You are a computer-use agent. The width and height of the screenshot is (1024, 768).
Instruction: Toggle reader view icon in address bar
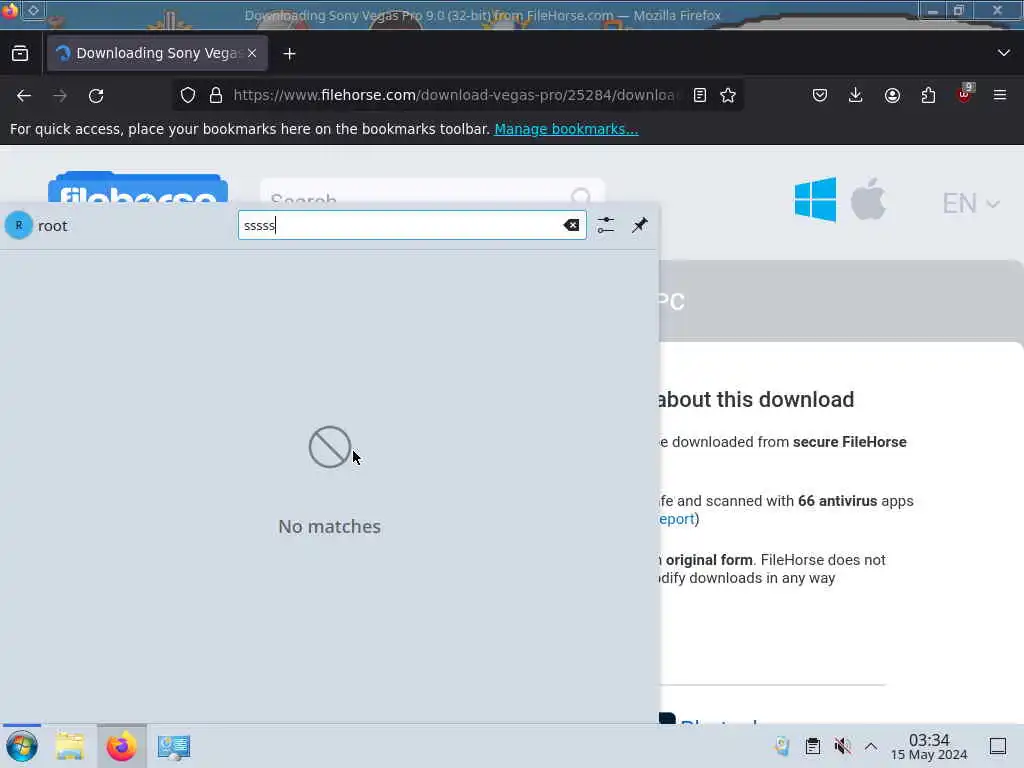click(699, 95)
